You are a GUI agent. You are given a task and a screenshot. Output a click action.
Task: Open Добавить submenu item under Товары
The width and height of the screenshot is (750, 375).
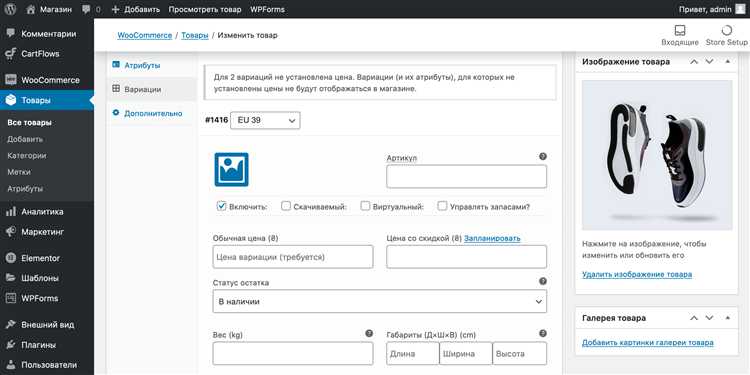(25, 139)
